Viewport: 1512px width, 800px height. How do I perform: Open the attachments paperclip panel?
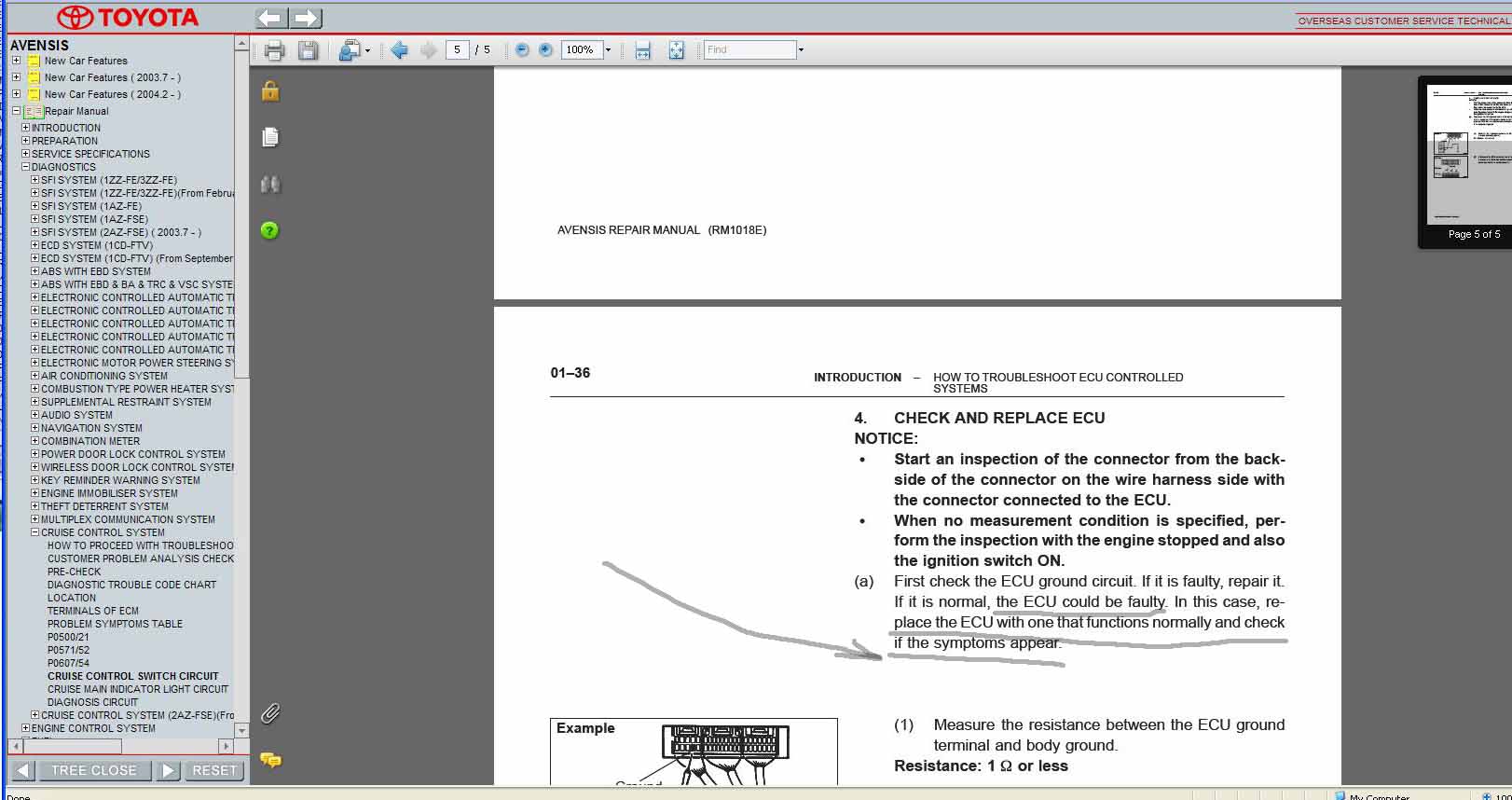pos(270,714)
